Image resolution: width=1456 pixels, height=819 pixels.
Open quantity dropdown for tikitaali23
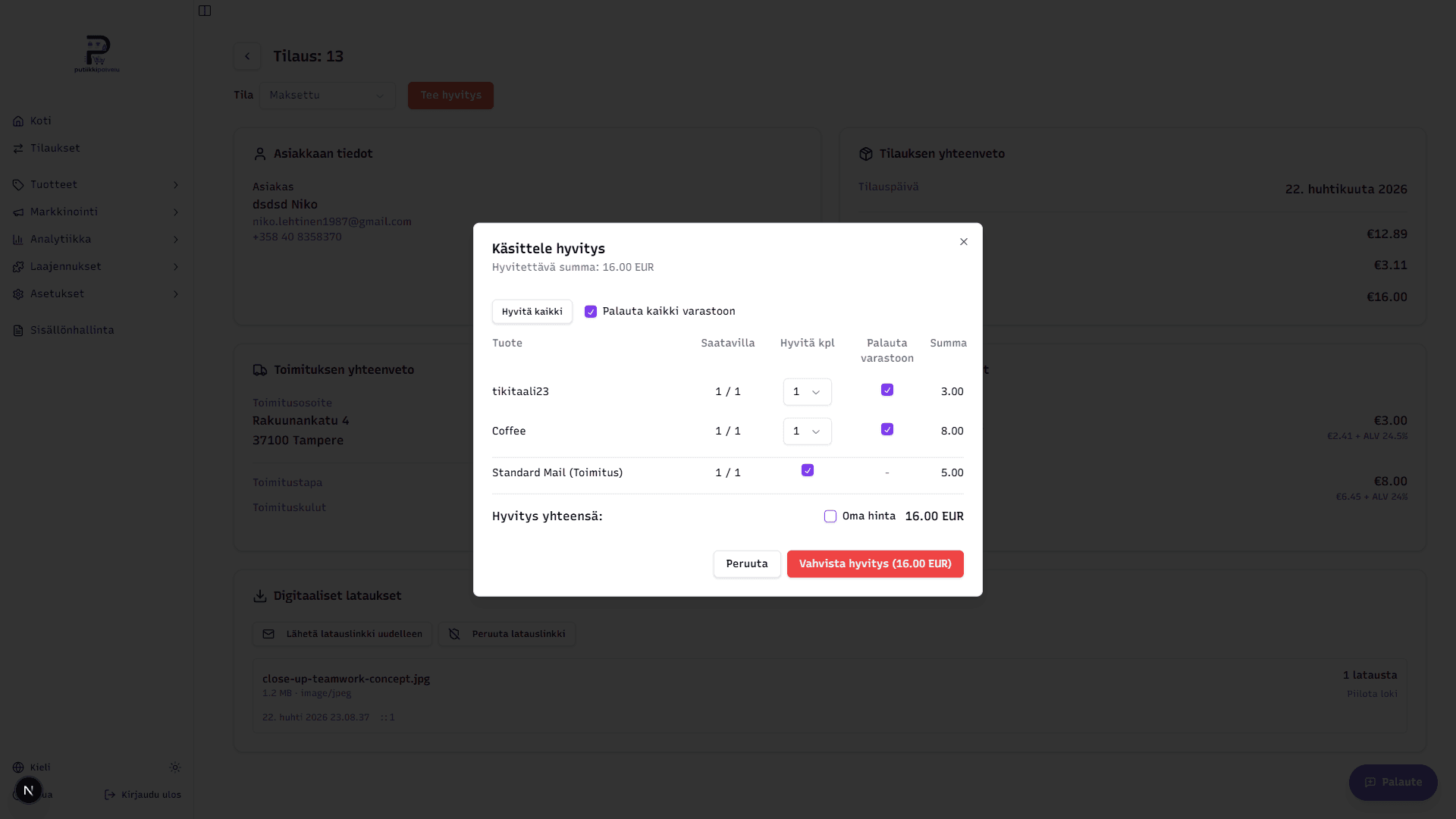coord(808,392)
